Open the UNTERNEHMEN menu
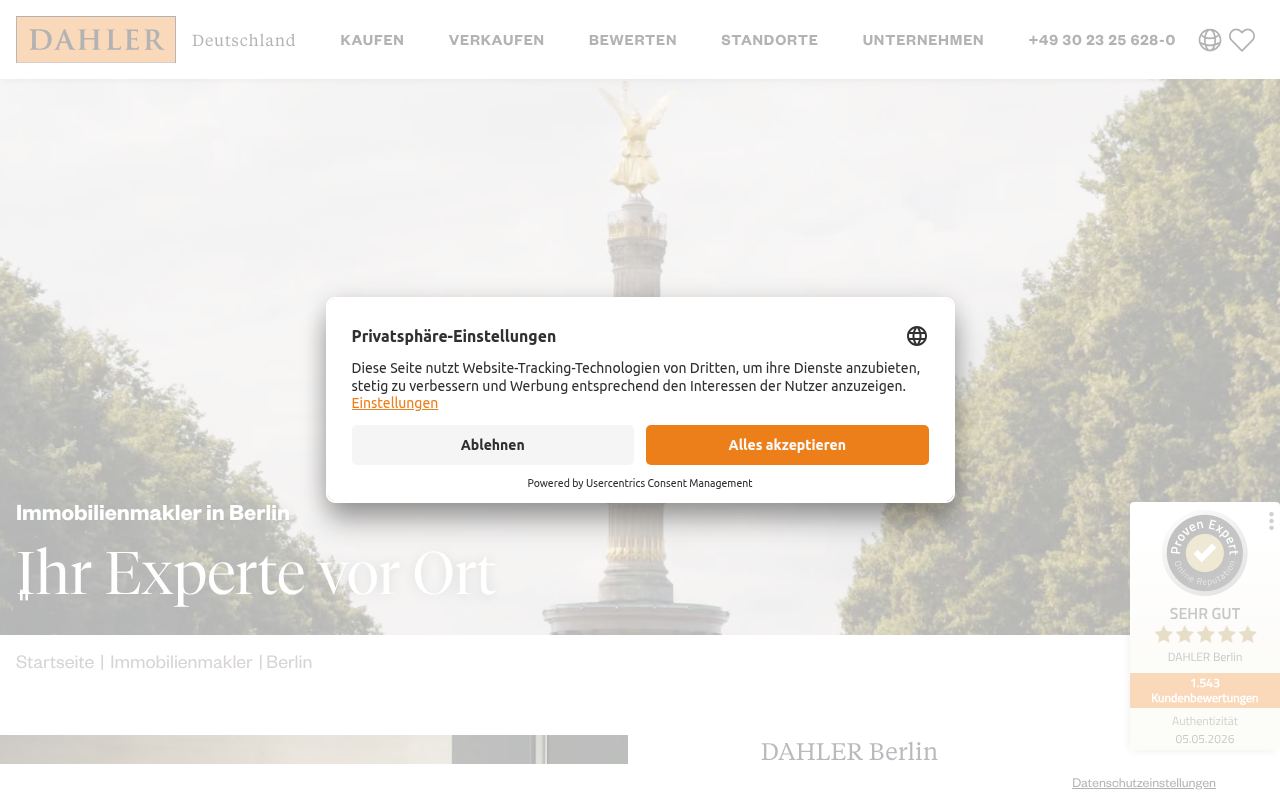The height and width of the screenshot is (800, 1280). point(923,40)
